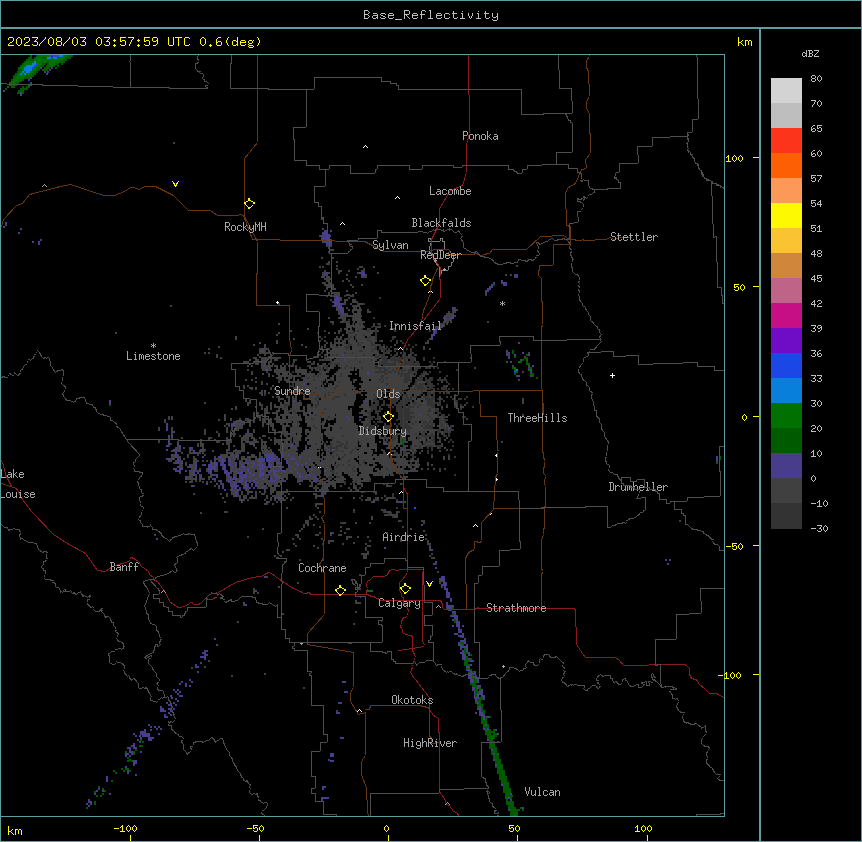
Task: Click the yellow 51-54 dBZ swatch
Action: (786, 215)
